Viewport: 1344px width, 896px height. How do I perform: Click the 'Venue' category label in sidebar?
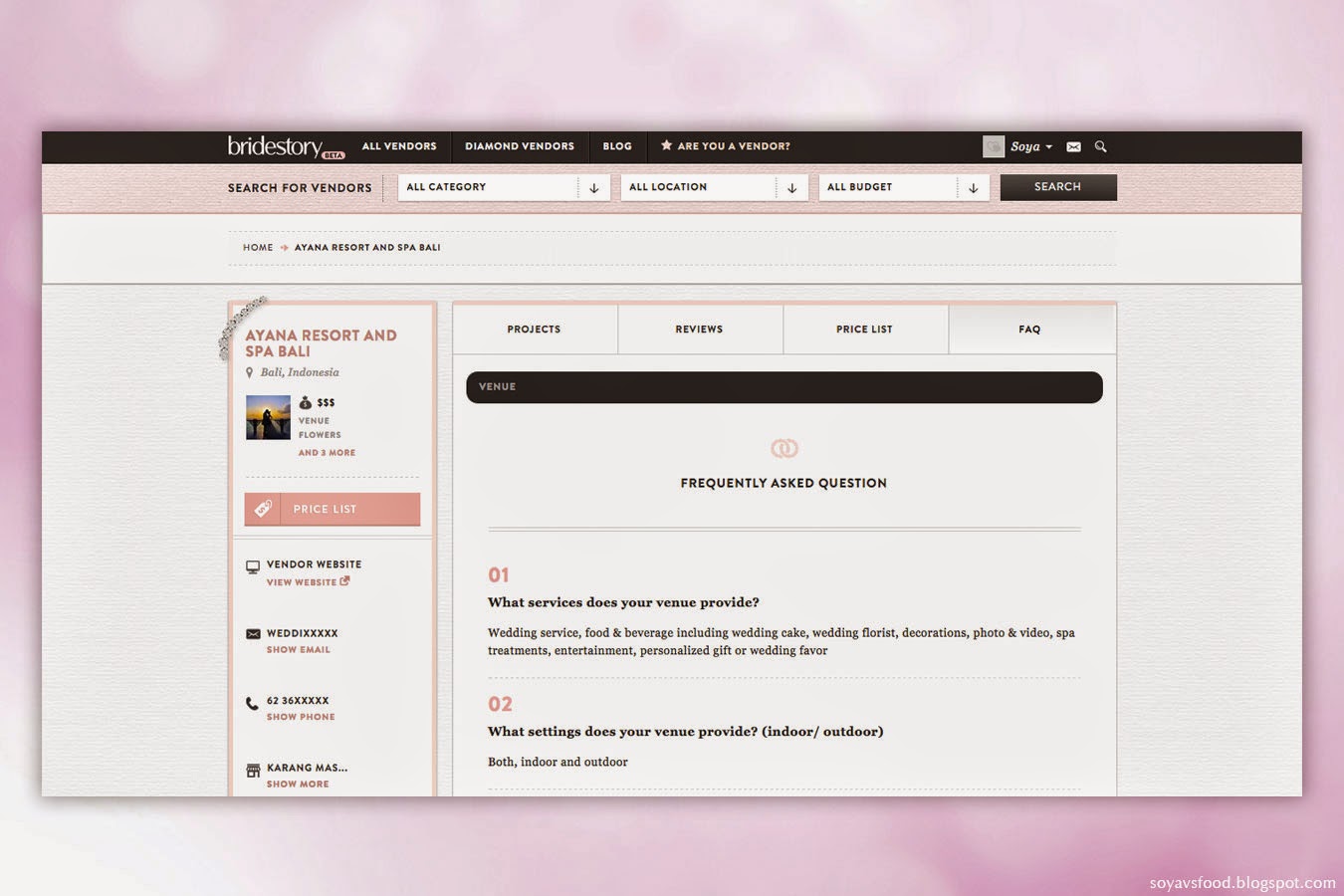[314, 421]
